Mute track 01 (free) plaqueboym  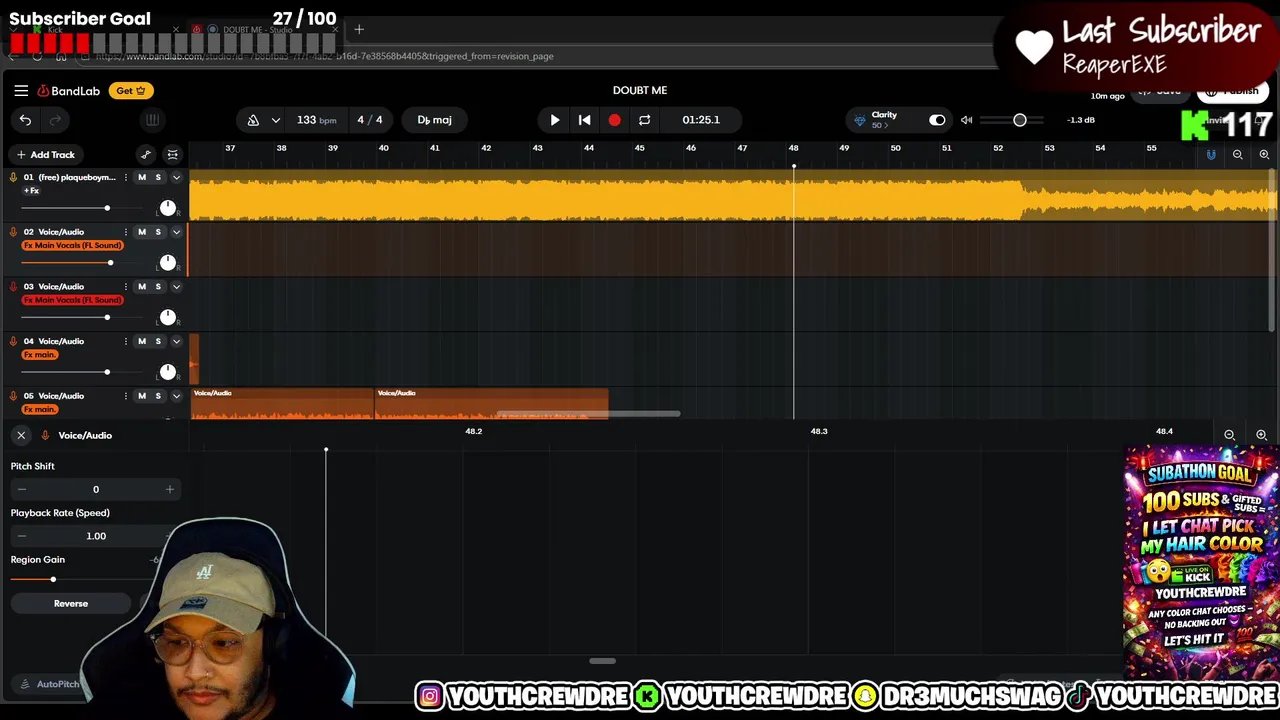[142, 177]
